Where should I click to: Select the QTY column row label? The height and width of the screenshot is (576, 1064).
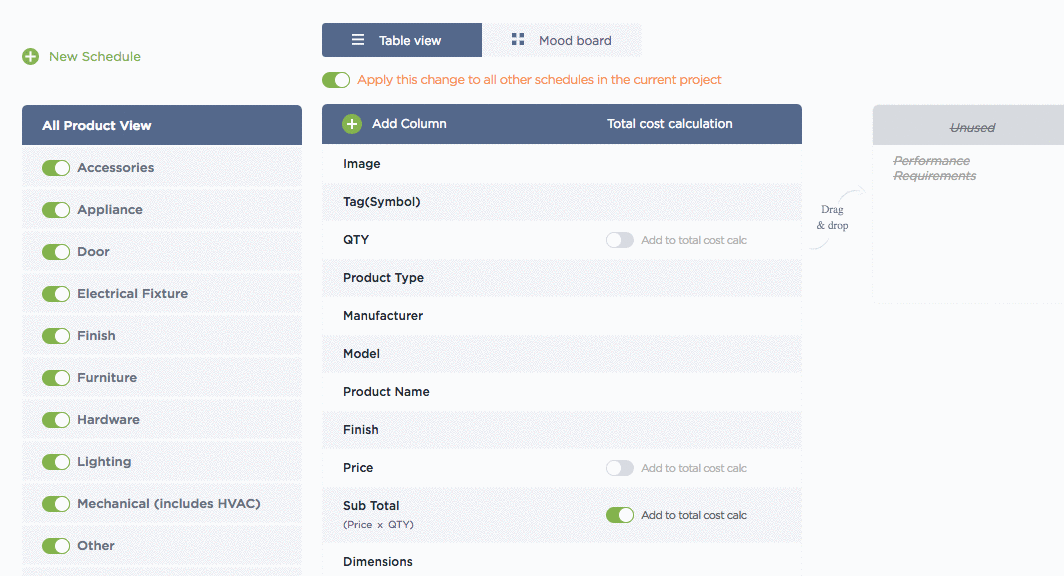pos(356,239)
